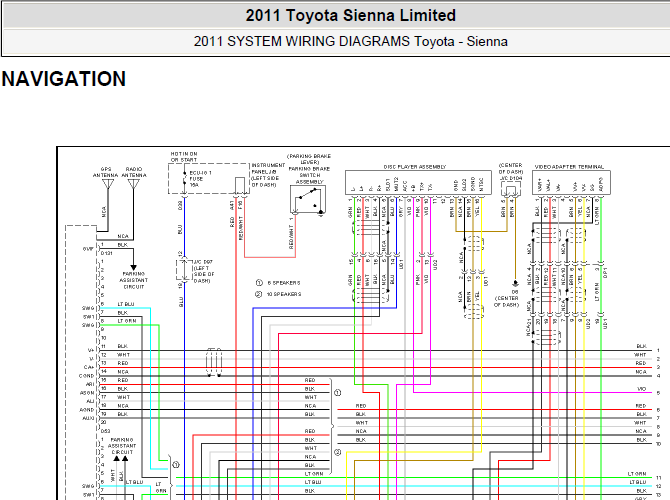
Task: Select the "RADIO ANTENNA" label
Action: coord(134,172)
